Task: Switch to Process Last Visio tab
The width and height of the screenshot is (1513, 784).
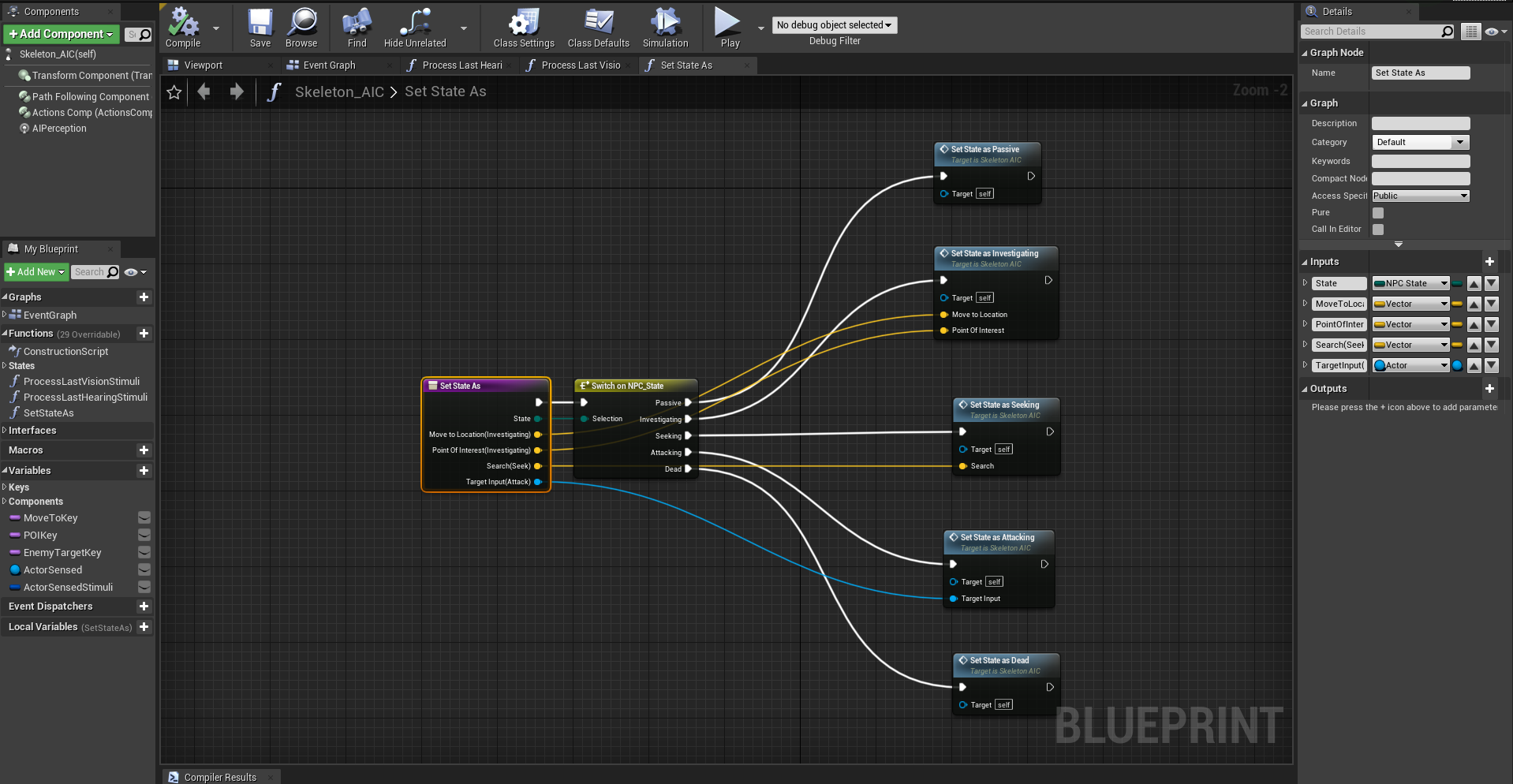Action: [581, 65]
